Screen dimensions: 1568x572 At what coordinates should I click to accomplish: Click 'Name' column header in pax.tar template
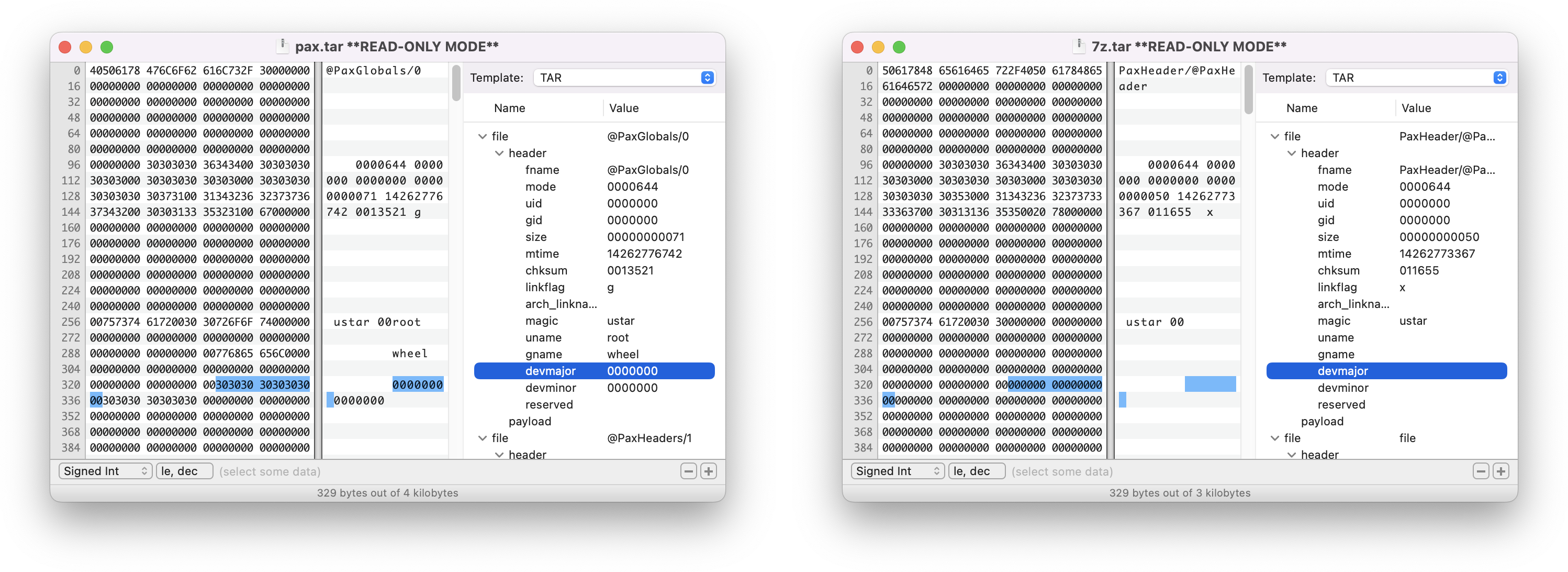point(509,108)
